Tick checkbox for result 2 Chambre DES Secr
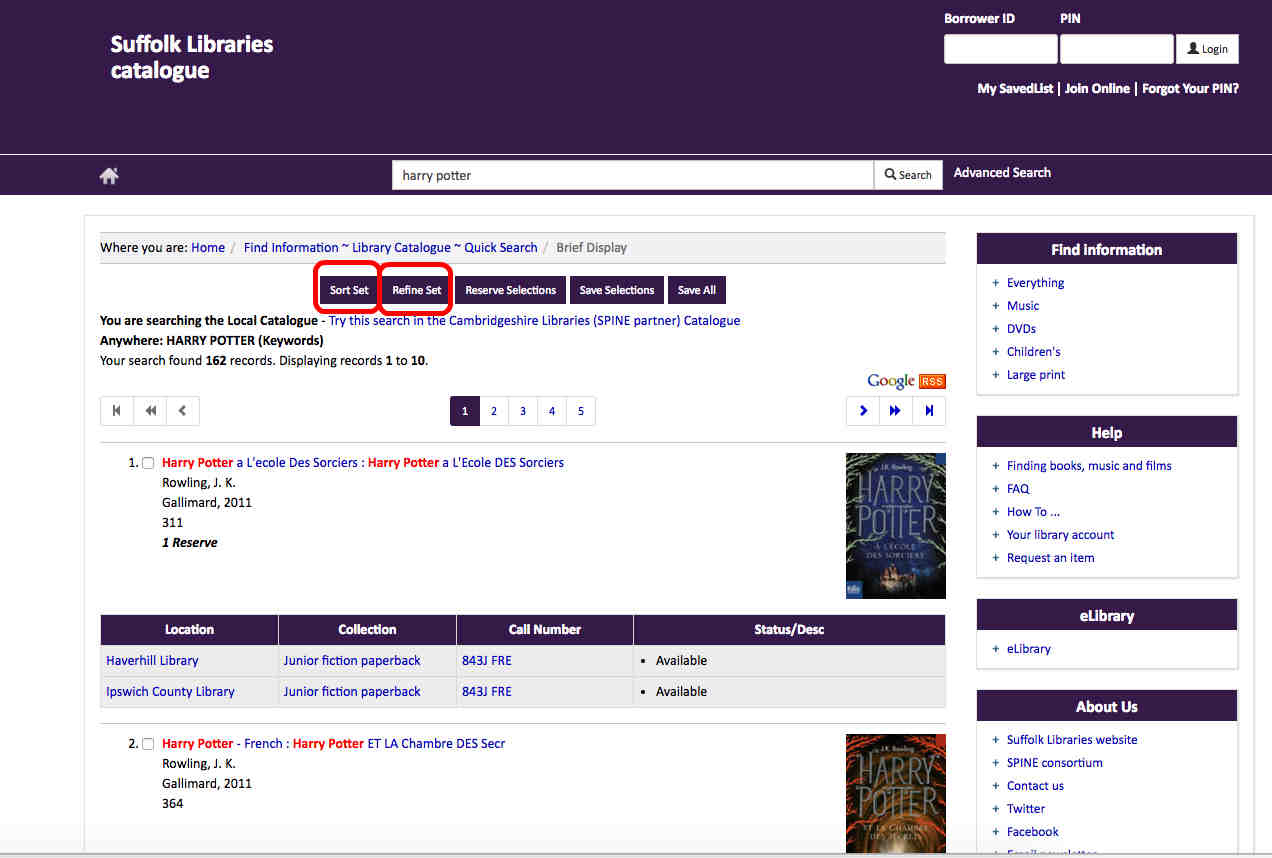1272x858 pixels. tap(148, 744)
